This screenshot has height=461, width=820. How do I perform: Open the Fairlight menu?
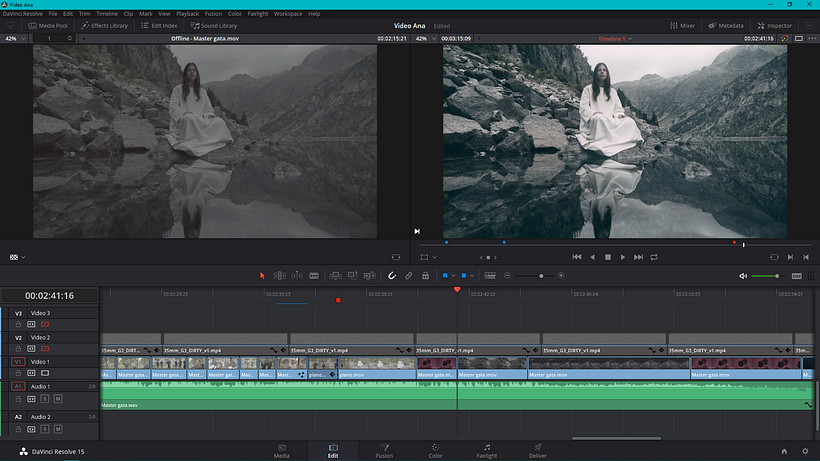pos(258,14)
